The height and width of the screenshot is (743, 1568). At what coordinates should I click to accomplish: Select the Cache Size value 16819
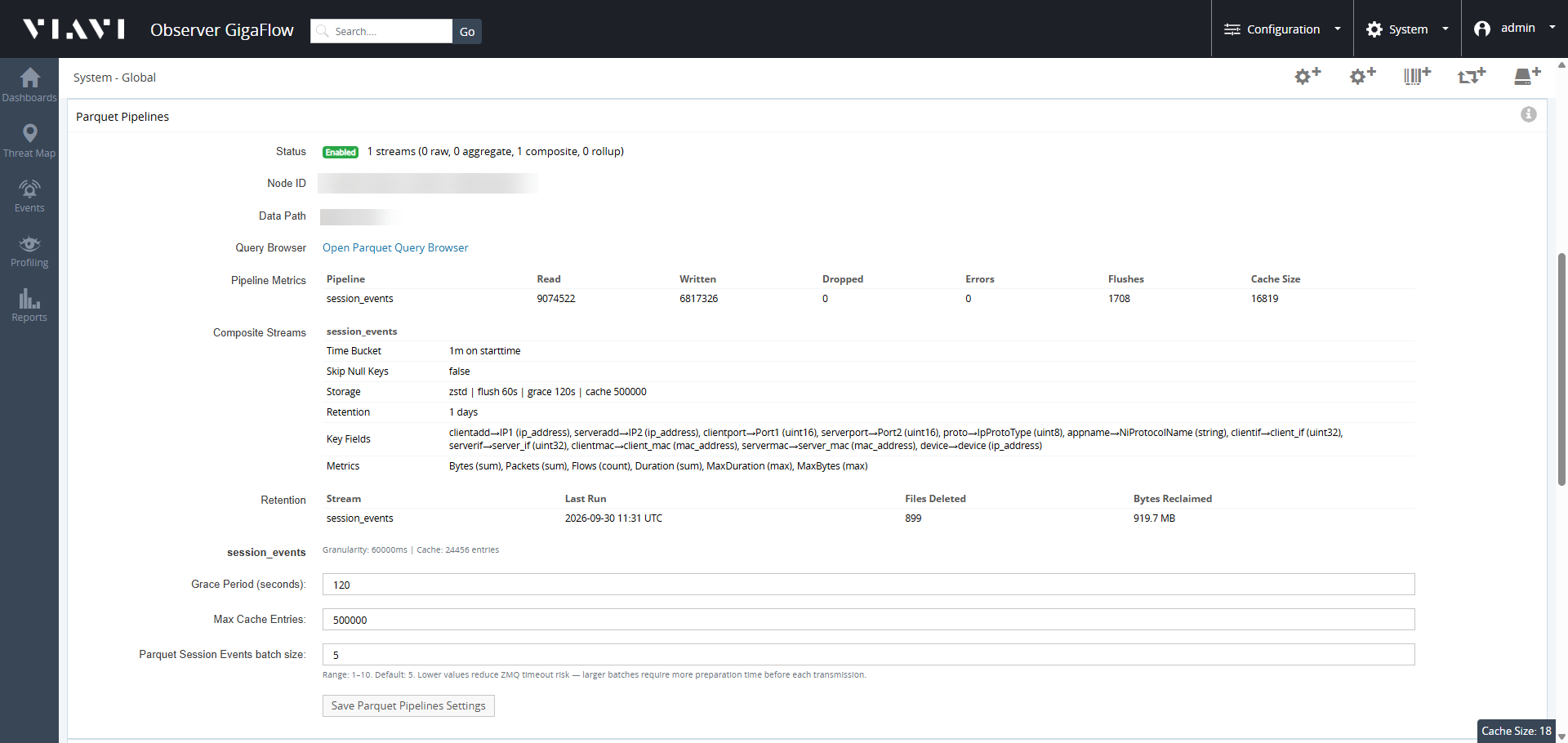pos(1265,299)
